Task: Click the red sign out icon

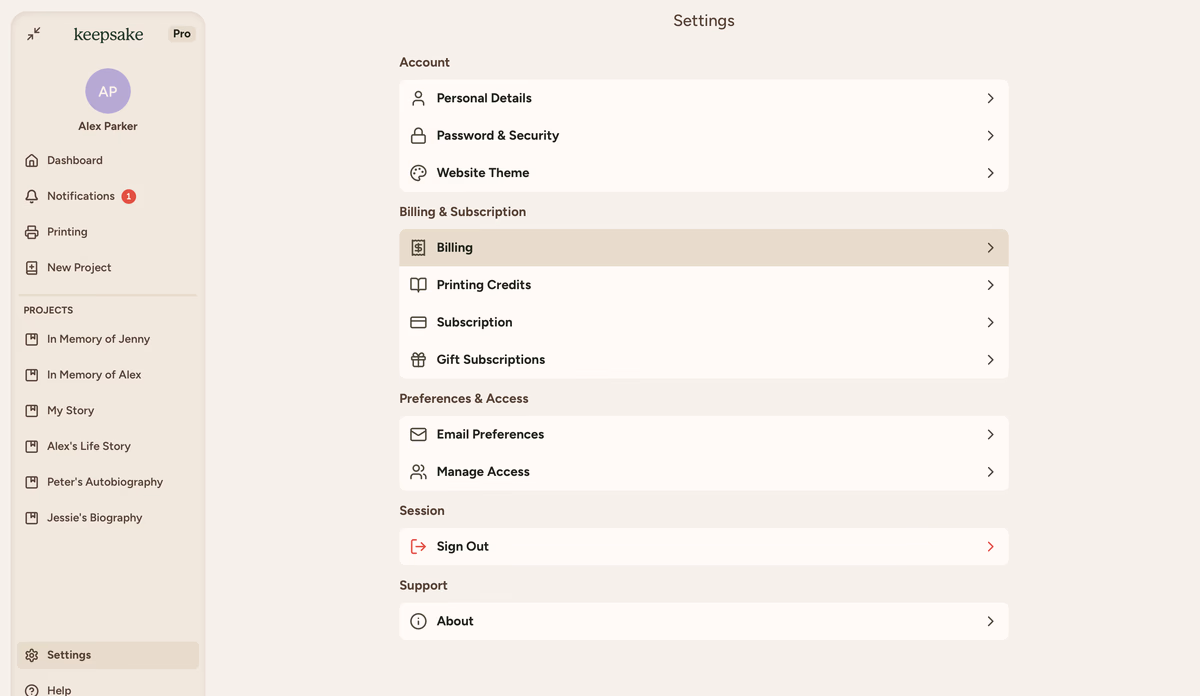Action: coord(418,547)
